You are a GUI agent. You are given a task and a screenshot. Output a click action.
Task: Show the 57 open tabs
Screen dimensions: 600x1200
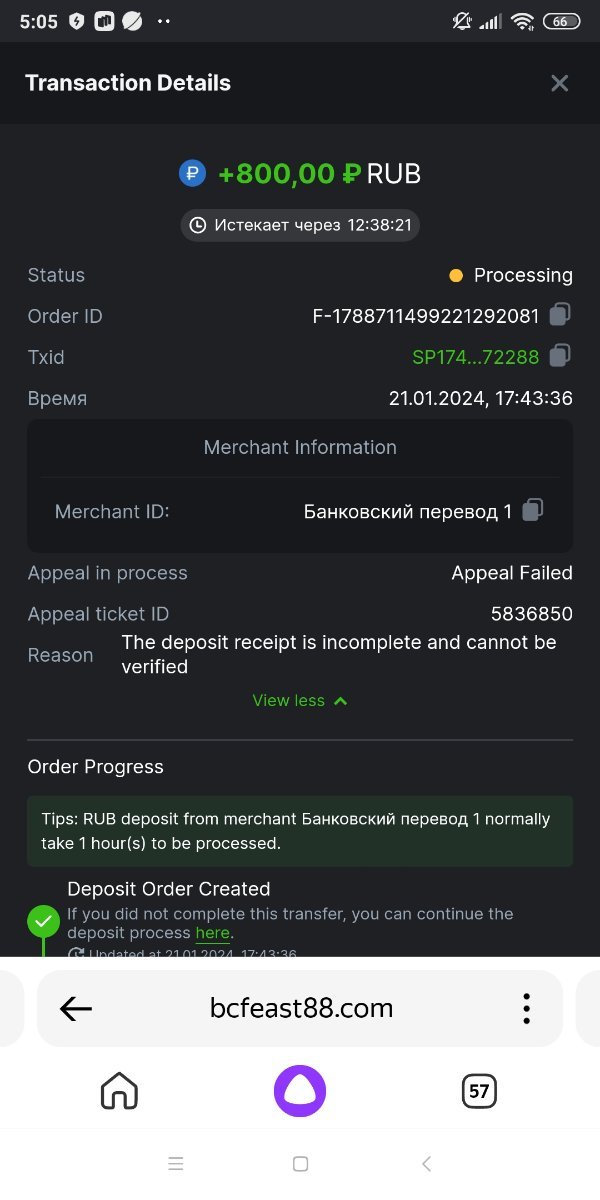click(479, 1090)
